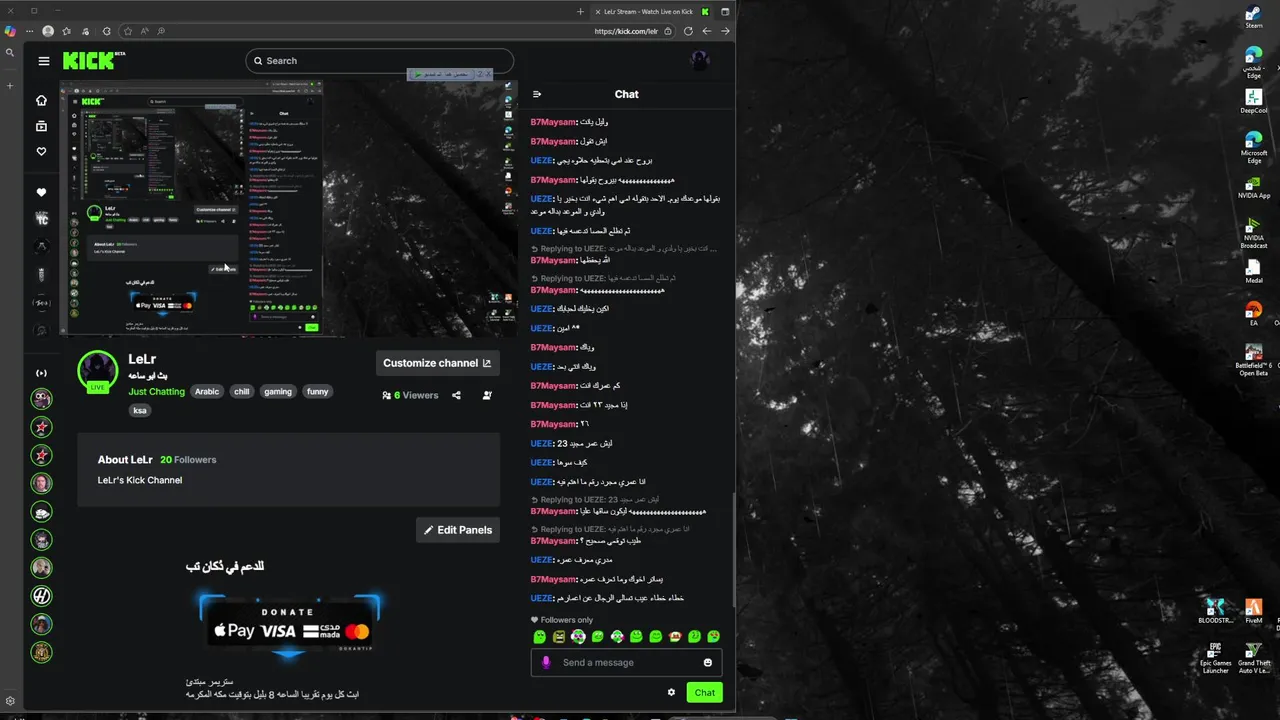Click the chat scrollbar
Viewport: 1280px width, 720px height.
coord(734,550)
